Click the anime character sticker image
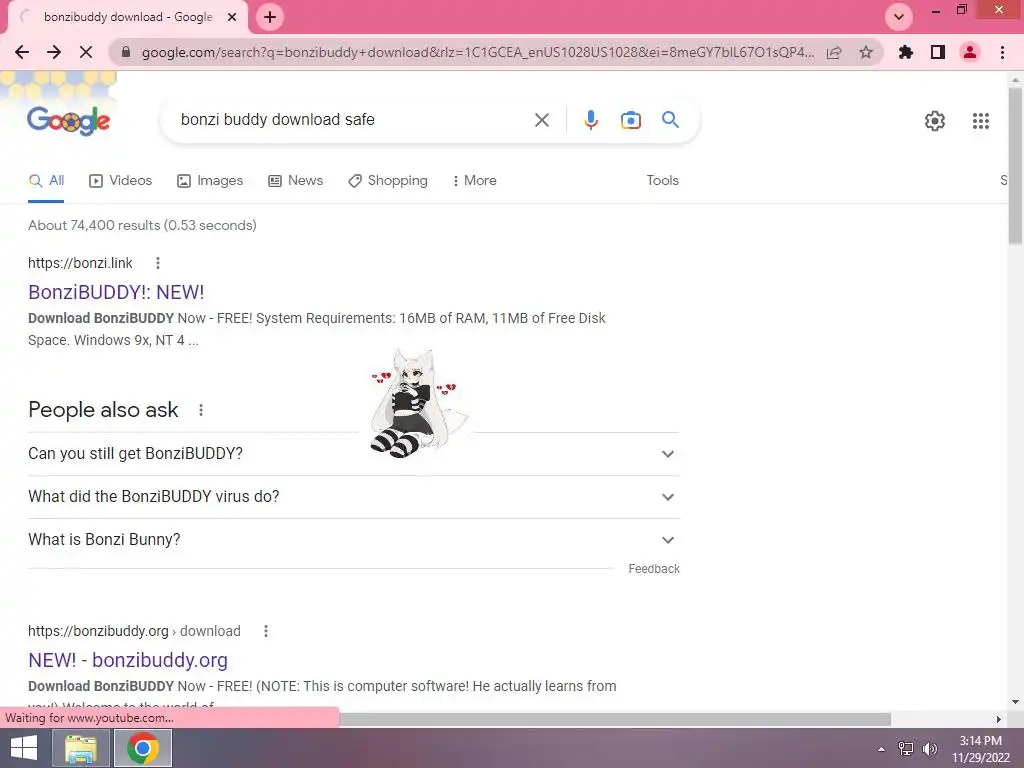 [419, 404]
